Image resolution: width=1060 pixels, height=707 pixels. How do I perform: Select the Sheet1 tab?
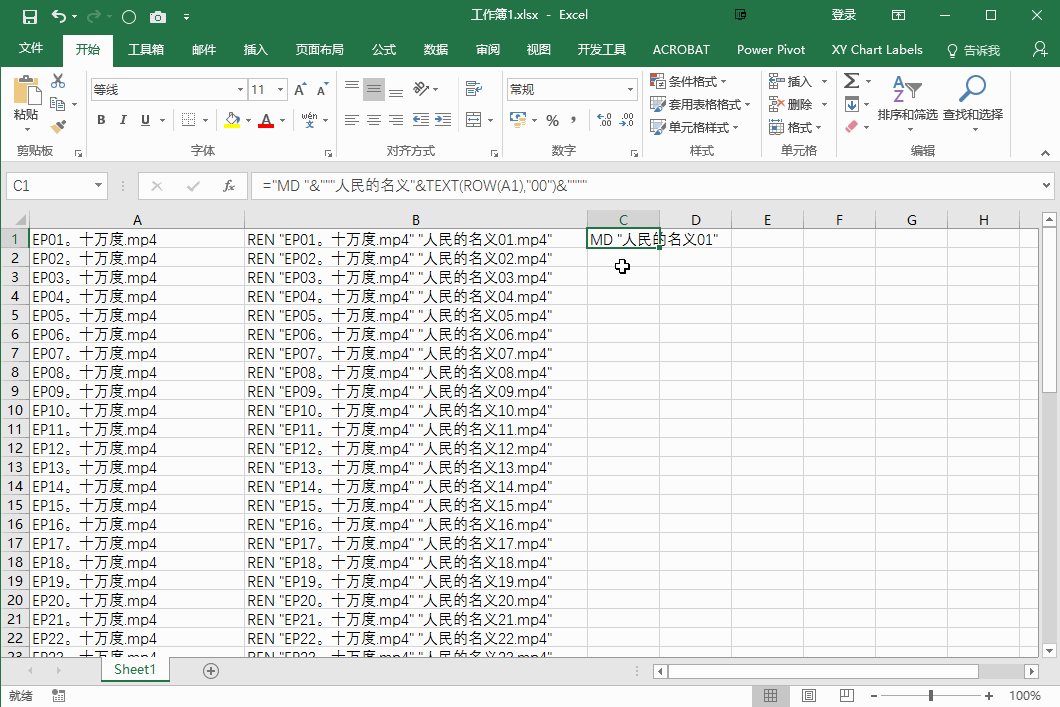click(134, 669)
